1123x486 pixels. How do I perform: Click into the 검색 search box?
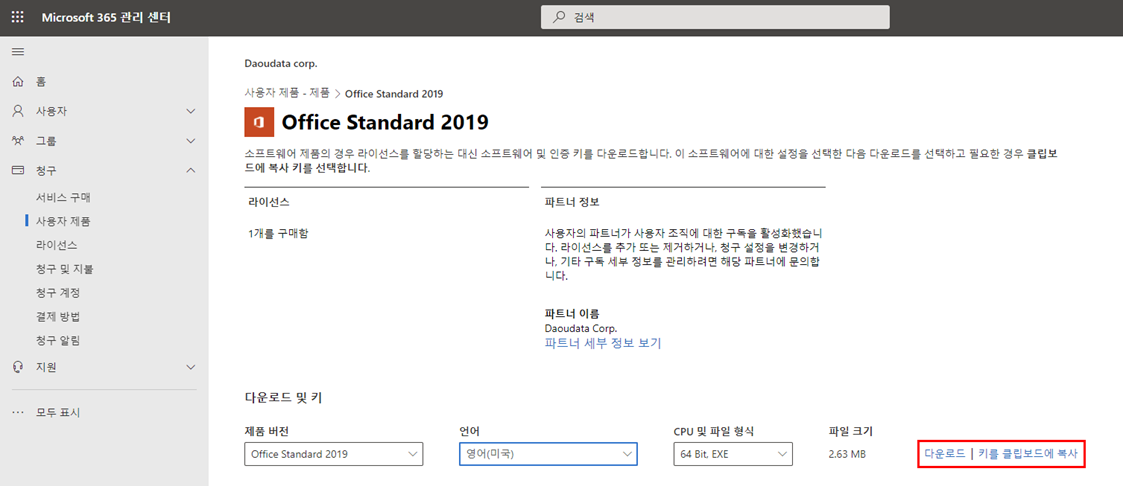[x=715, y=17]
